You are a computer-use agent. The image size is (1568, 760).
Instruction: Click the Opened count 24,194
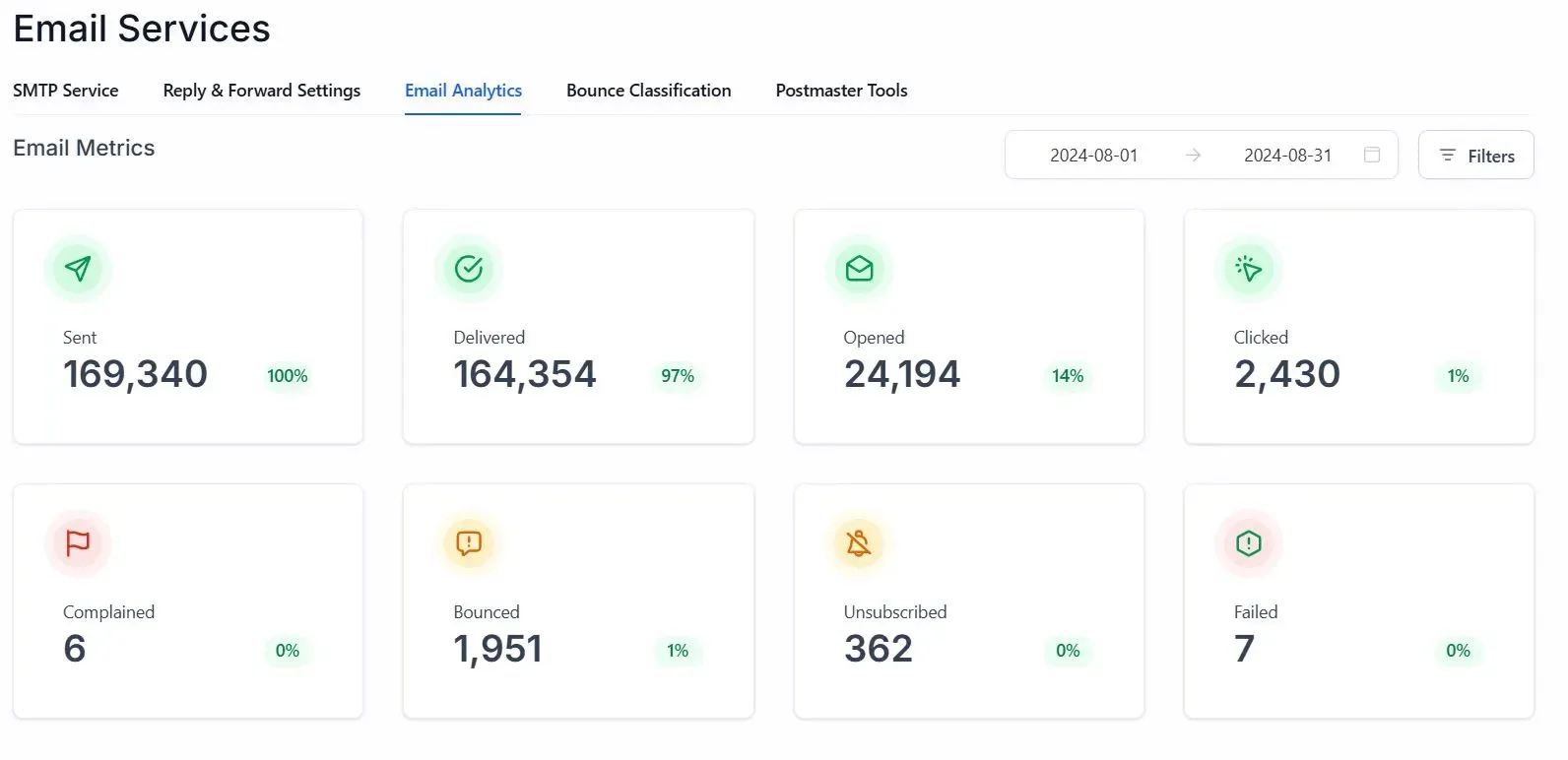click(x=902, y=374)
